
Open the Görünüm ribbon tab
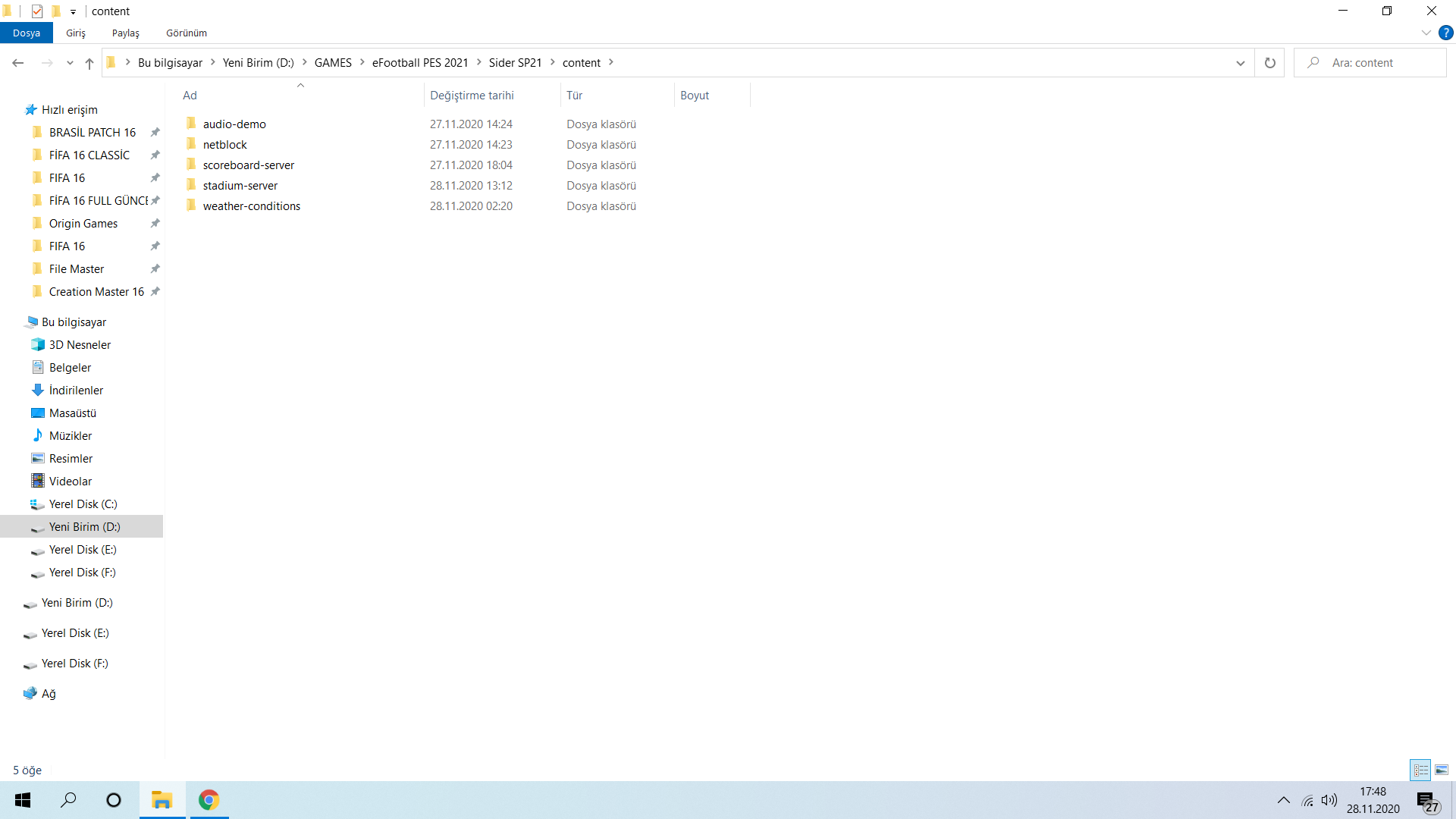coord(186,33)
